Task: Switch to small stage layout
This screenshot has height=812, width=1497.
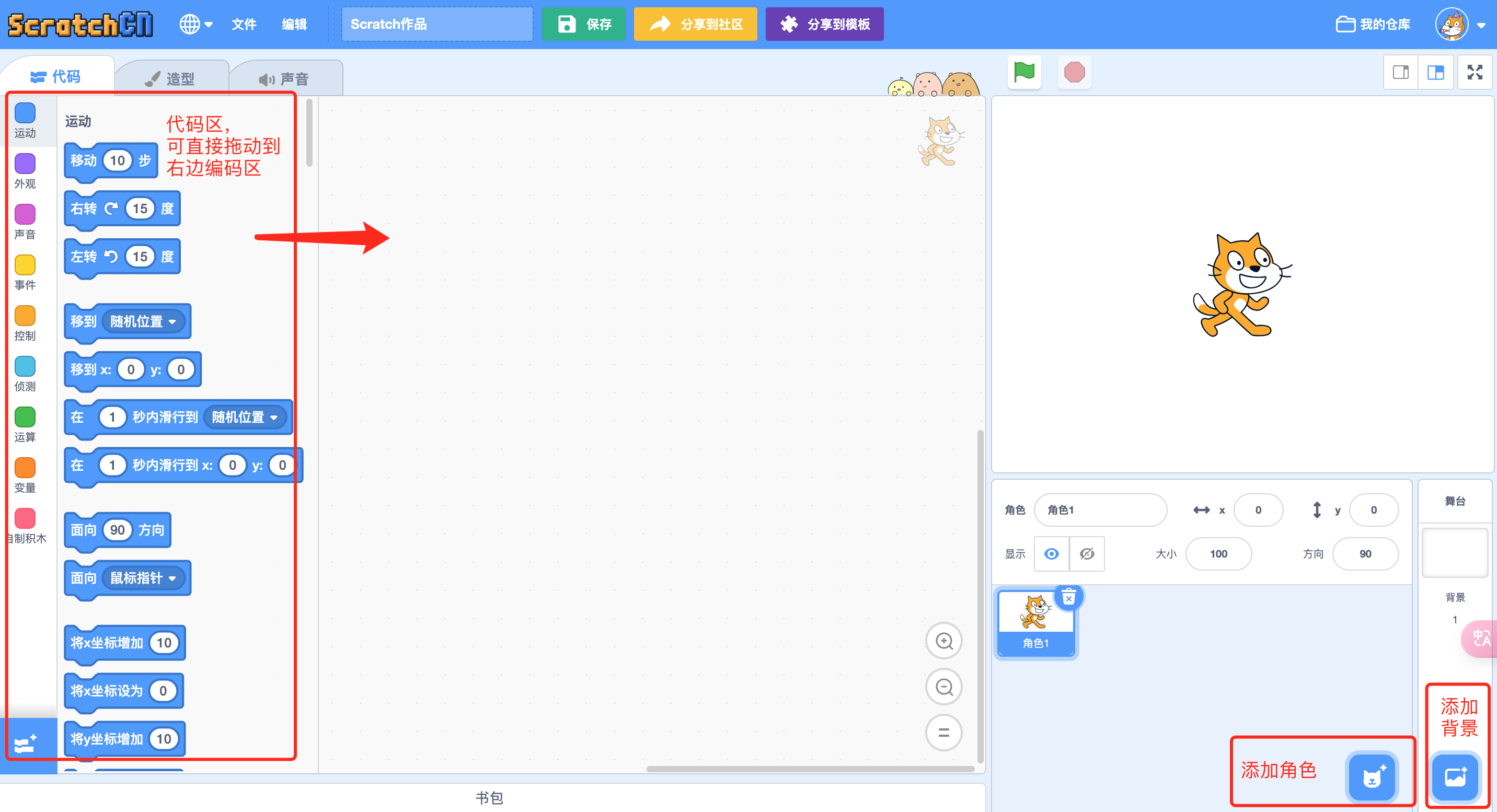Action: (x=1400, y=73)
